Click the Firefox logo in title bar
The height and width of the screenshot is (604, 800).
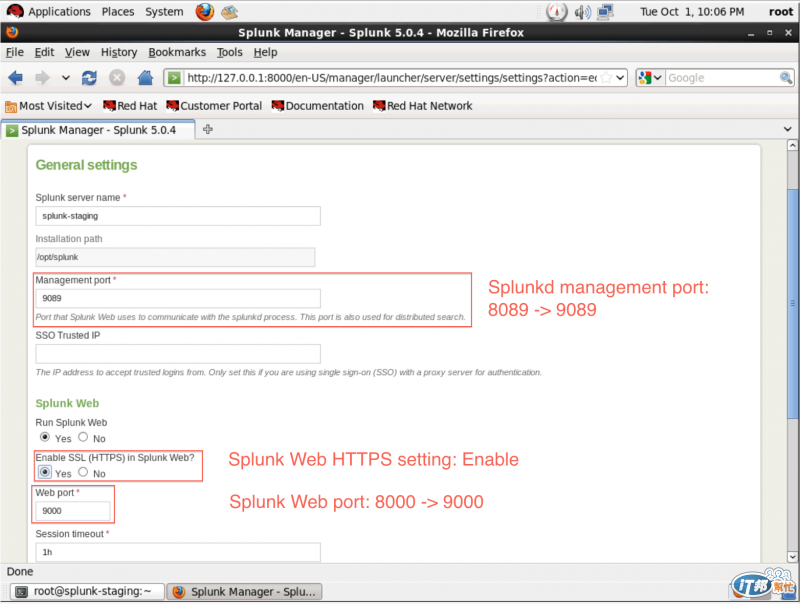click(12, 33)
